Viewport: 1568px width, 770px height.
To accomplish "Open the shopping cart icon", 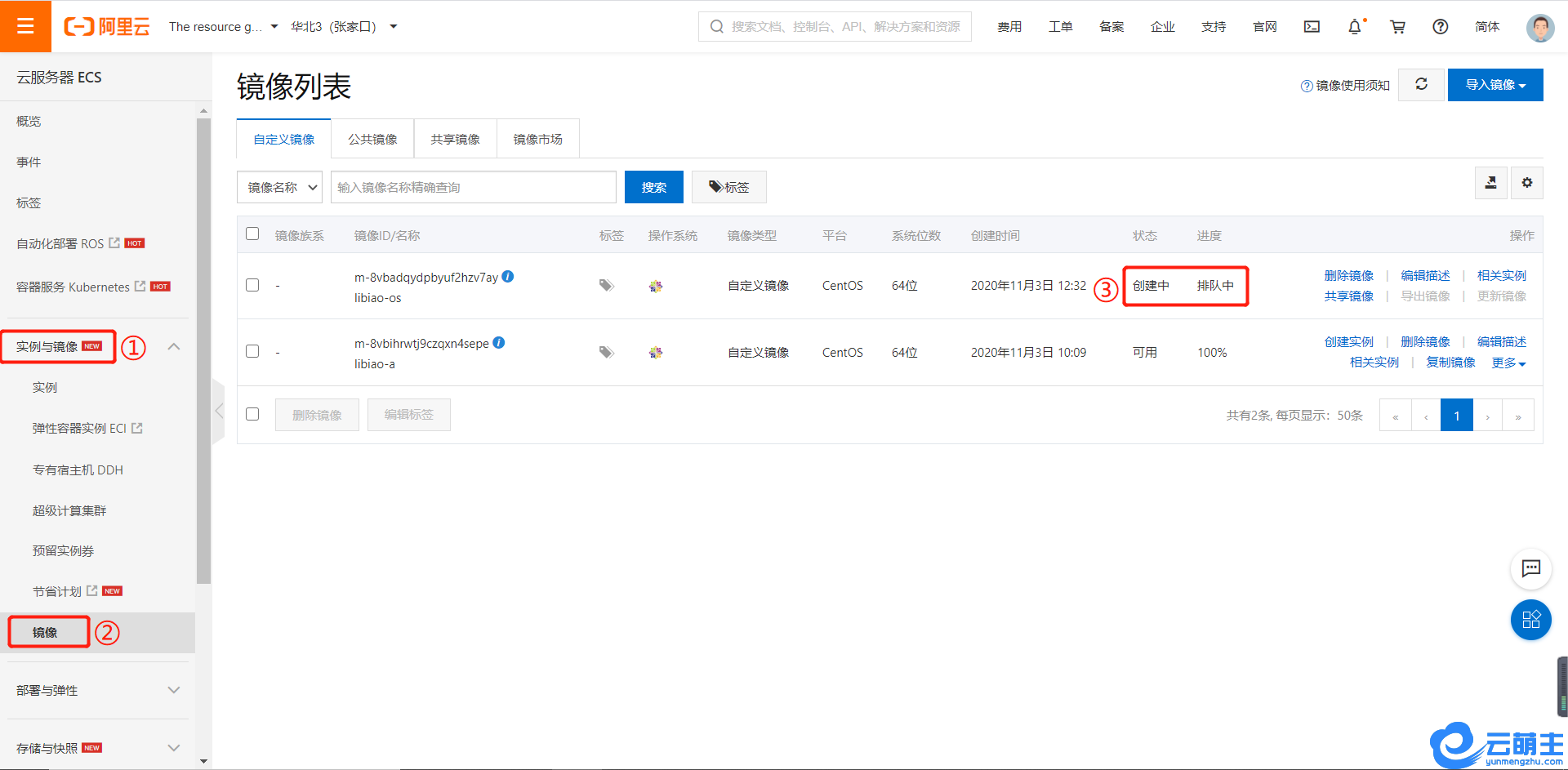I will (x=1397, y=27).
